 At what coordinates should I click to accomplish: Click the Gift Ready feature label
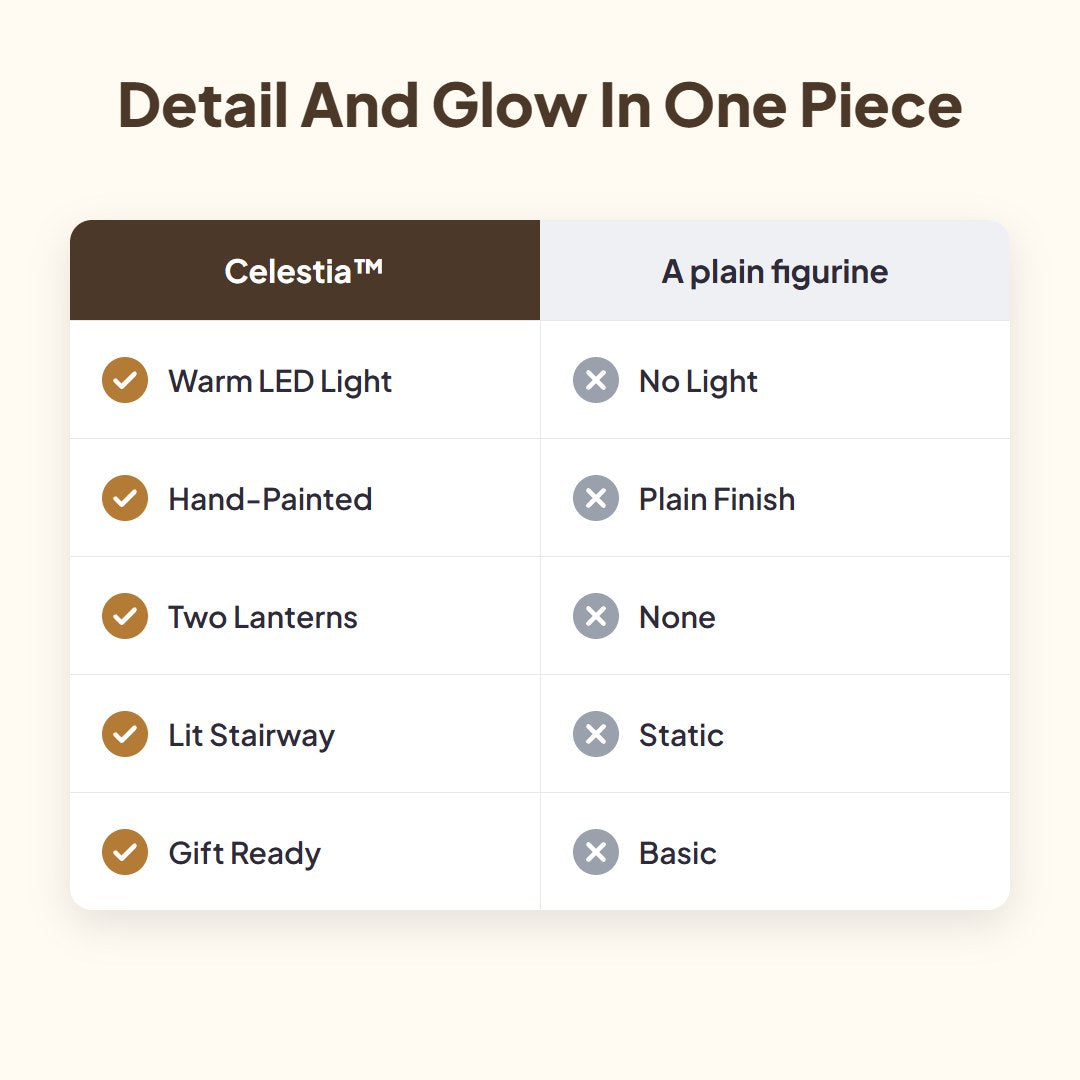pos(245,854)
